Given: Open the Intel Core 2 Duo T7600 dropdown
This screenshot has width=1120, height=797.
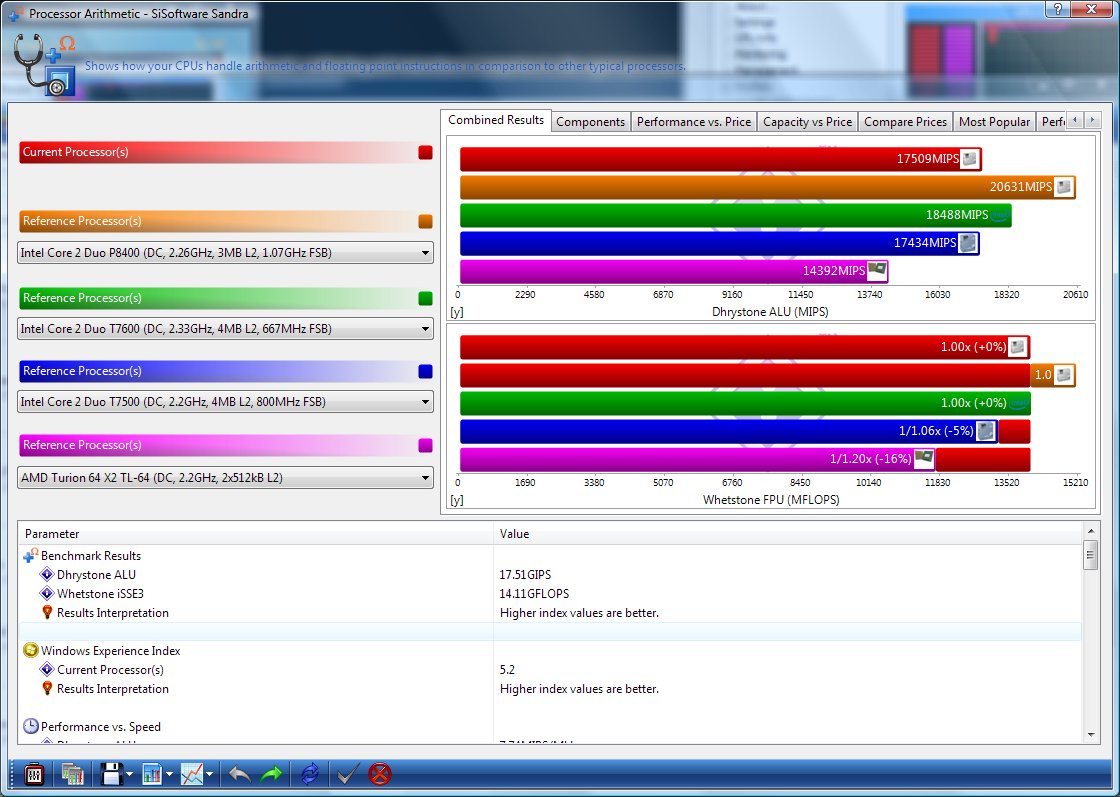Looking at the screenshot, I should tap(225, 329).
